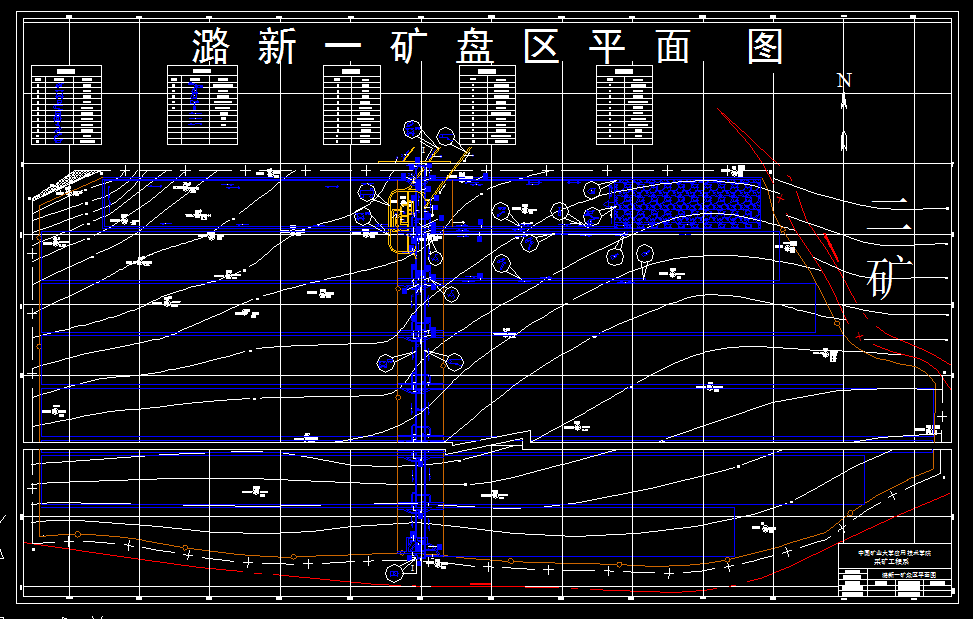The image size is (973, 619).
Task: Click the blue hatched goaf area
Action: tap(687, 205)
